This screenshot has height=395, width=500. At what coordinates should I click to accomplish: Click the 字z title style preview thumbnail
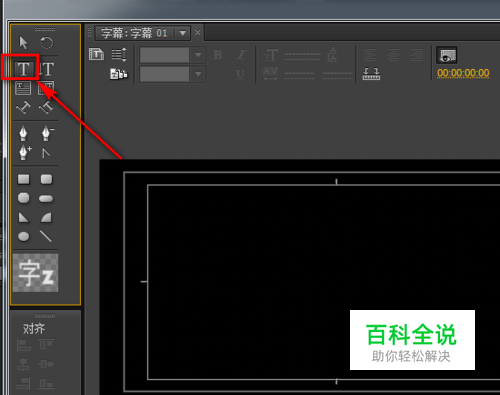coord(35,273)
